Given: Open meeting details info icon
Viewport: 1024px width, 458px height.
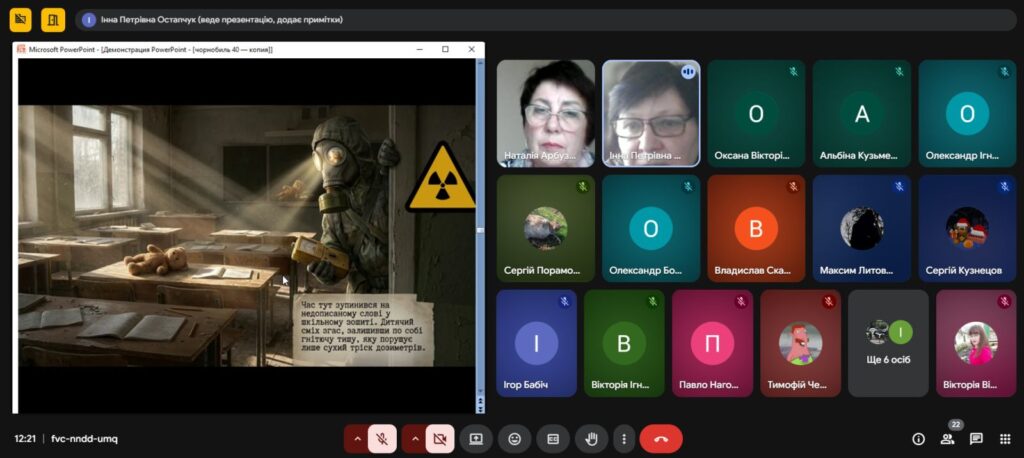Looking at the screenshot, I should [x=918, y=439].
